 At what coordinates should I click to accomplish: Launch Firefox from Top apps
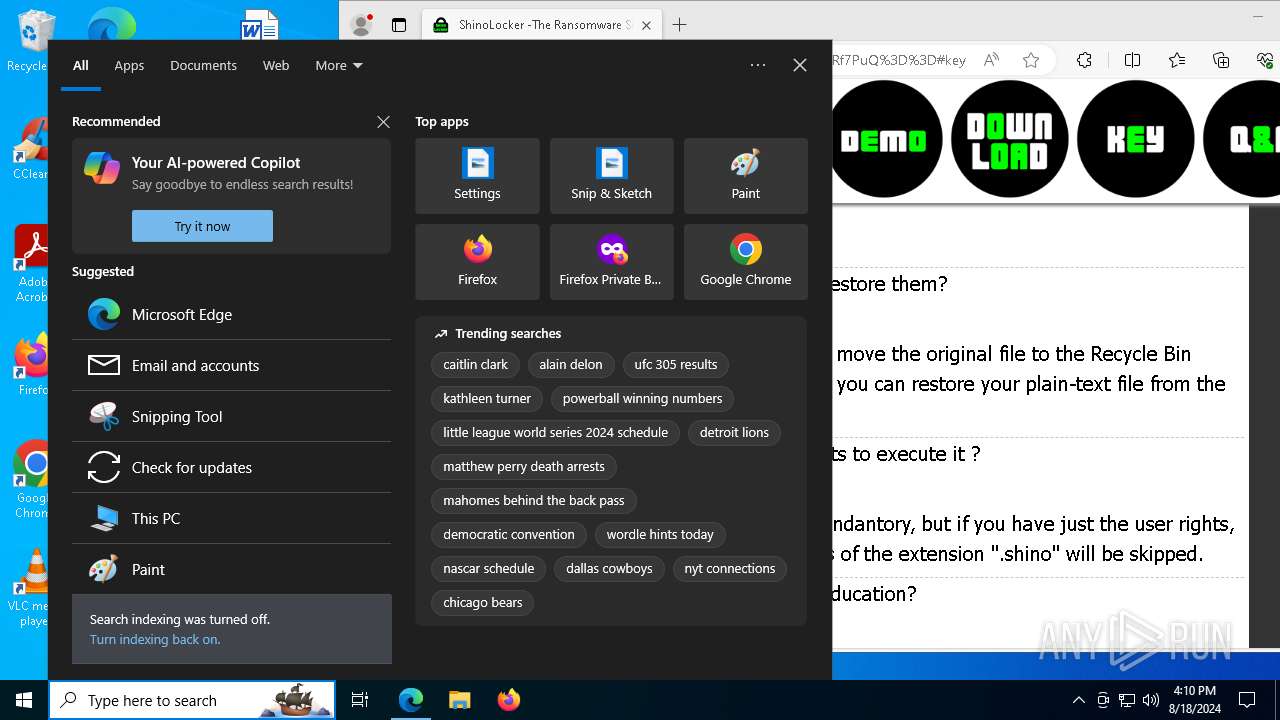(x=477, y=262)
